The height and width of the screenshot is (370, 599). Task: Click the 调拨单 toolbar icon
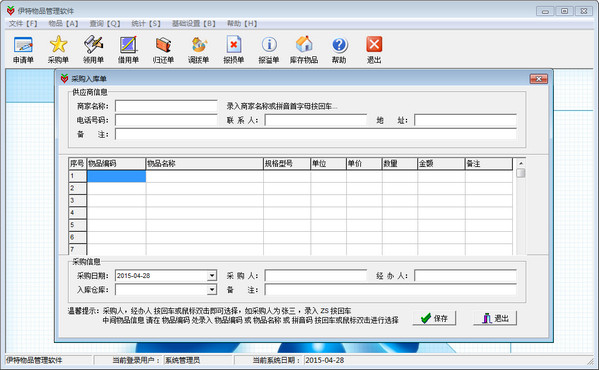tap(199, 45)
